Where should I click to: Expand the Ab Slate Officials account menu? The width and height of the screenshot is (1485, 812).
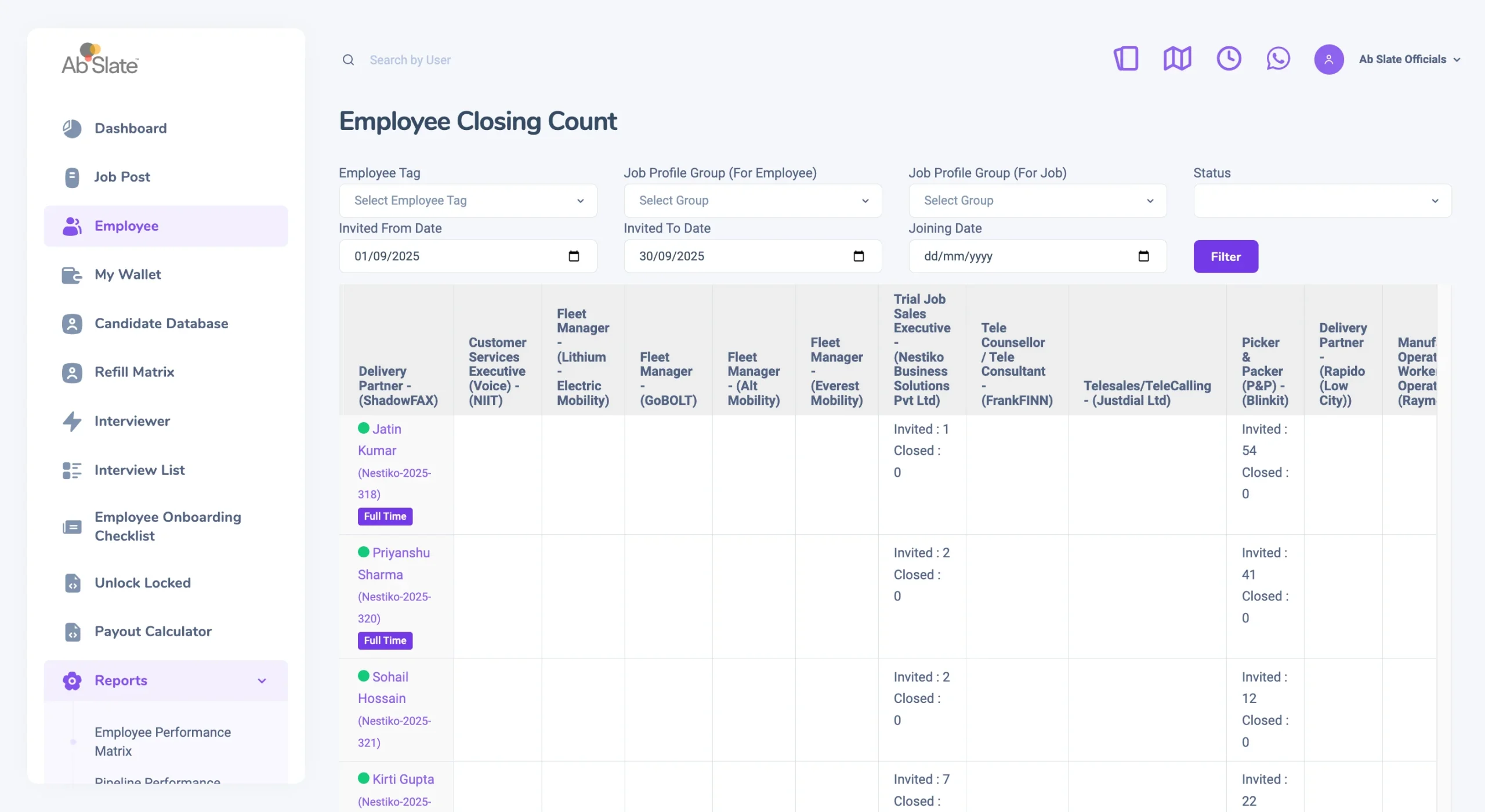(x=1409, y=59)
